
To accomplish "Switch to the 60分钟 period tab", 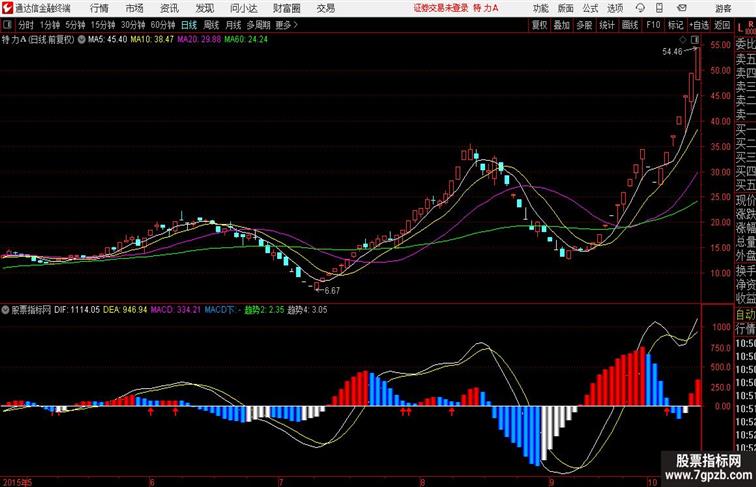I will (163, 25).
